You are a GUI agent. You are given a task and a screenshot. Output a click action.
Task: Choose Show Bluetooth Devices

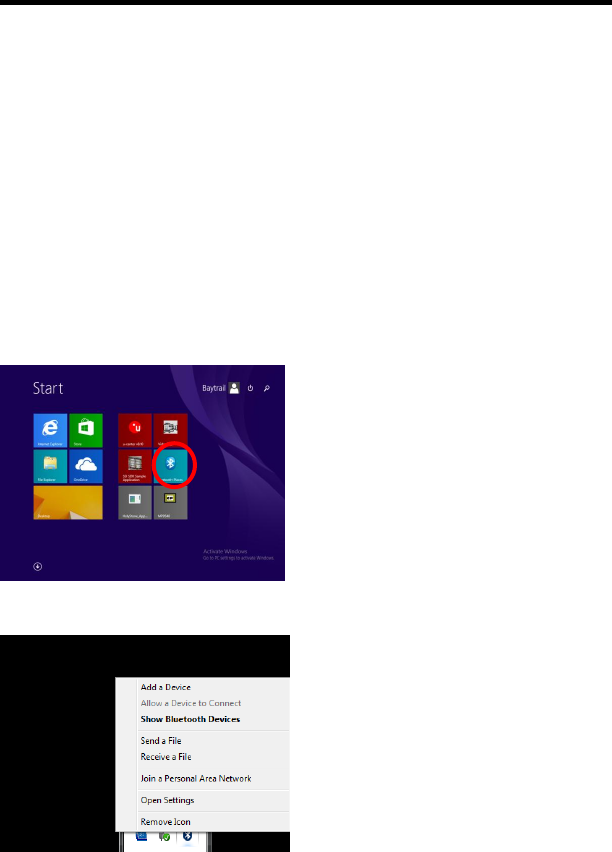[190, 719]
